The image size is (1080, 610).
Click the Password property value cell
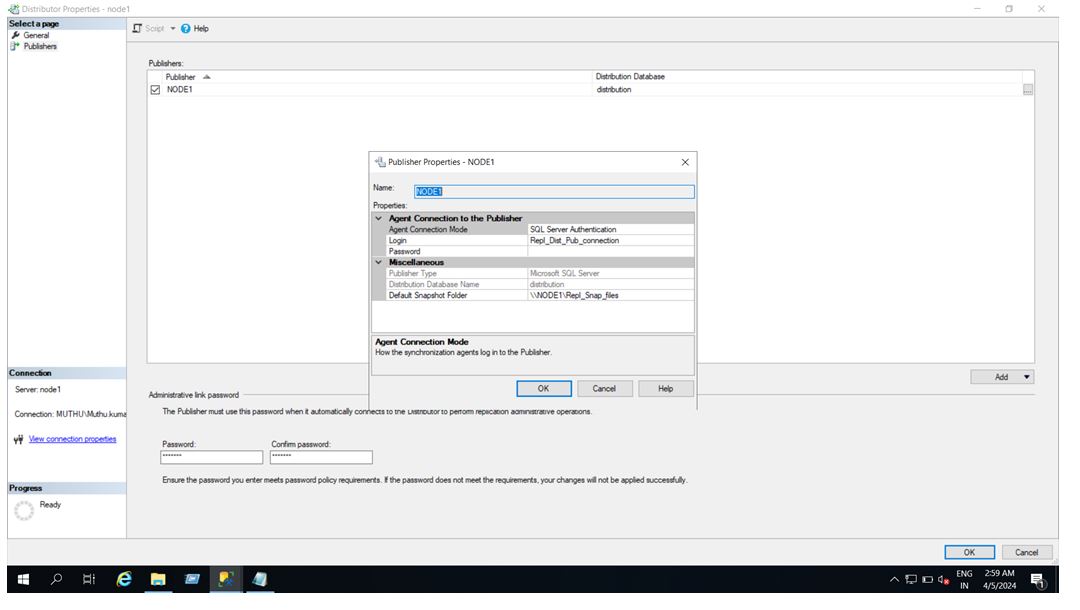pos(610,251)
